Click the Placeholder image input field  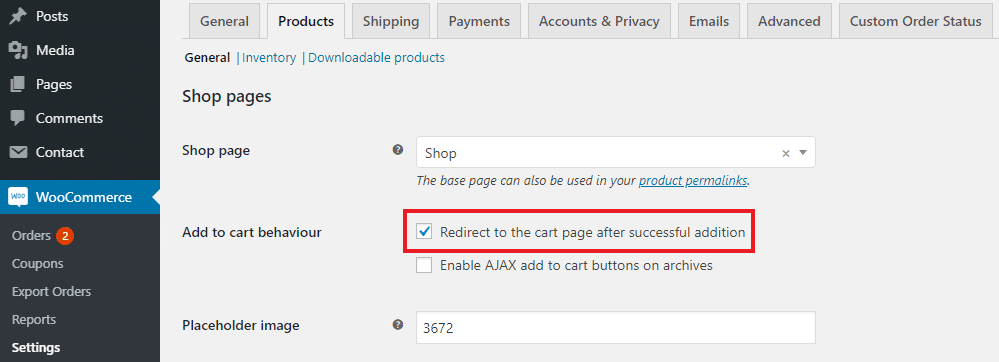(x=615, y=328)
